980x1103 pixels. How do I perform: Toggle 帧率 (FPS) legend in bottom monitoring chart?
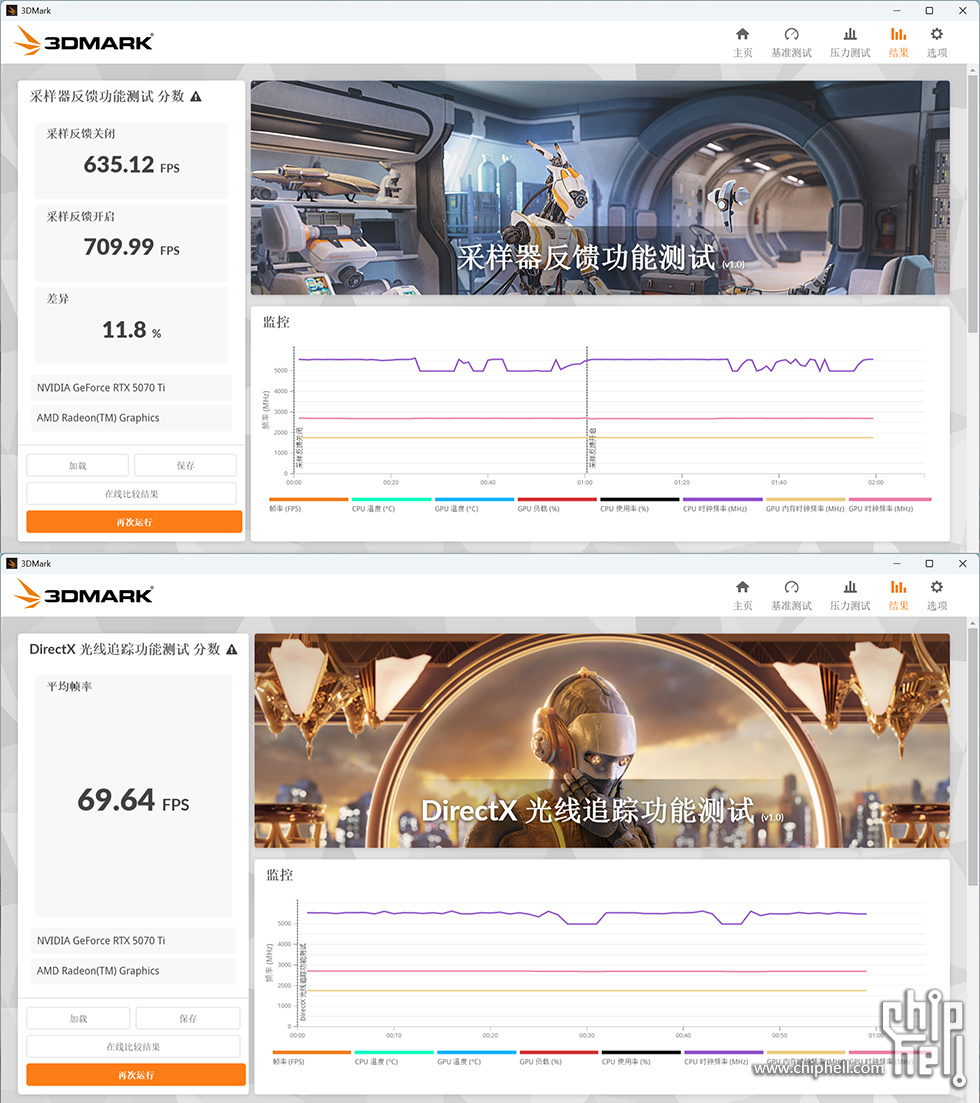[312, 1057]
